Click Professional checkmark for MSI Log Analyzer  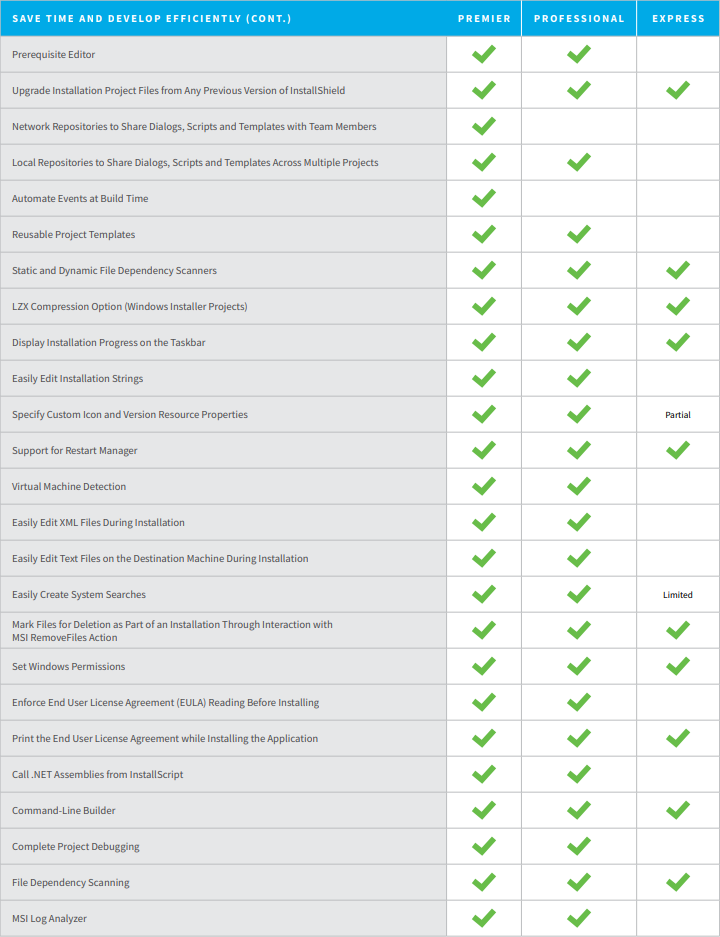pos(578,918)
